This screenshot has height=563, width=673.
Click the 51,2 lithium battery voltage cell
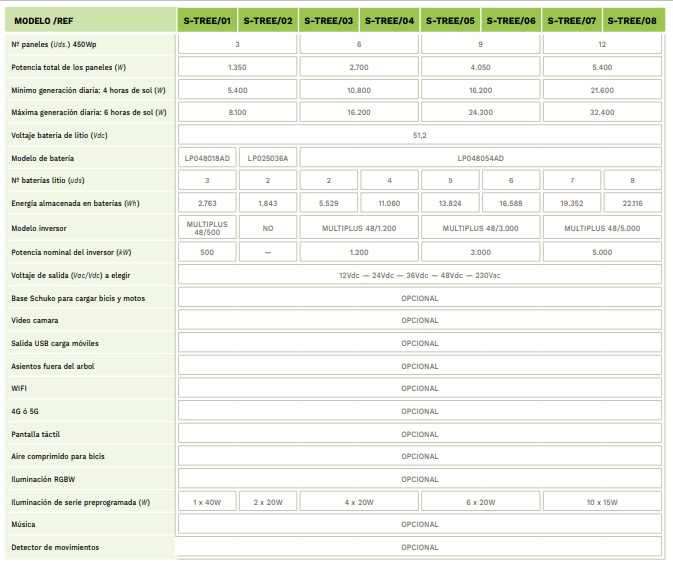pyautogui.click(x=419, y=135)
